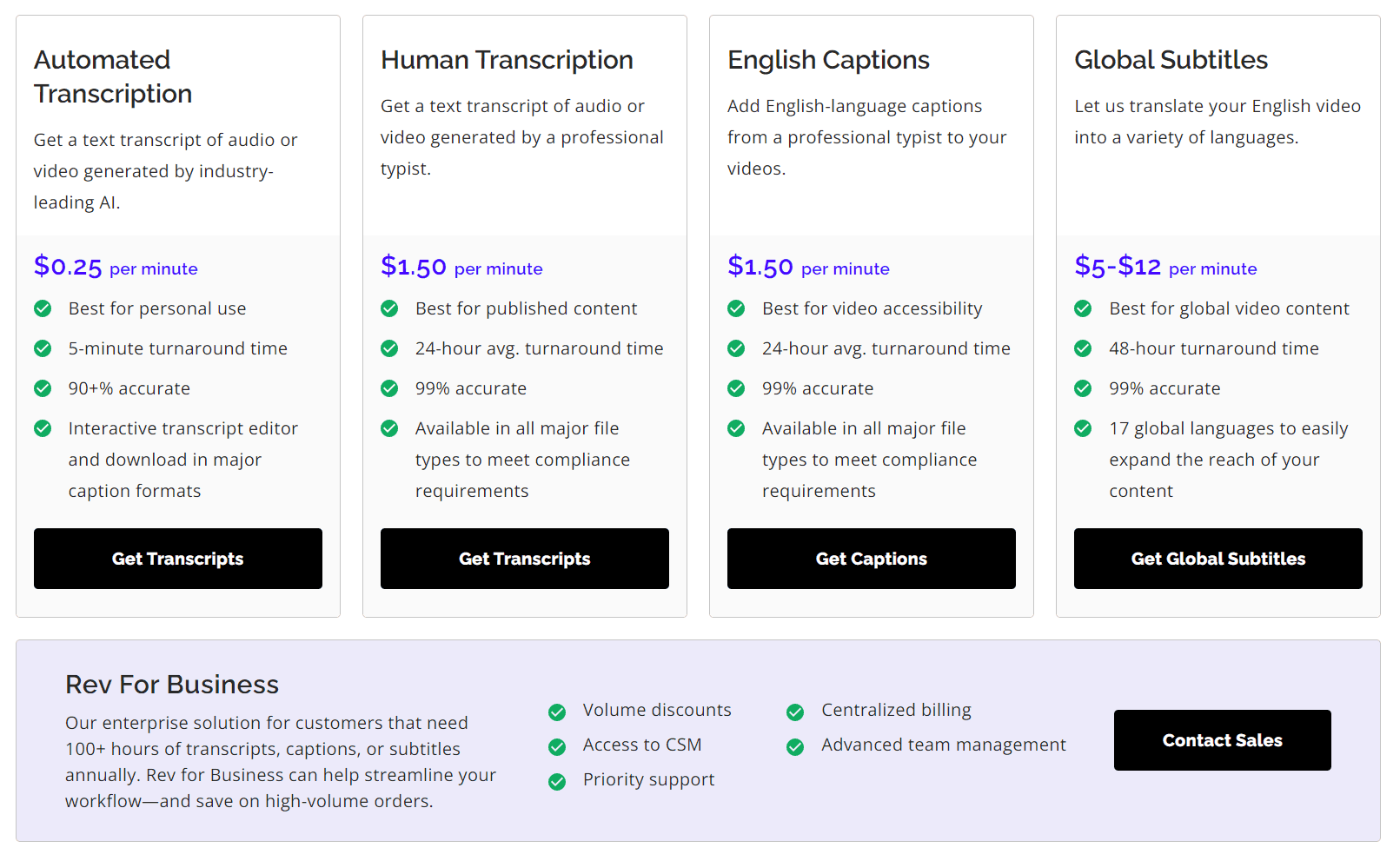Click checkmark icon next to 90+% accurate

(43, 388)
